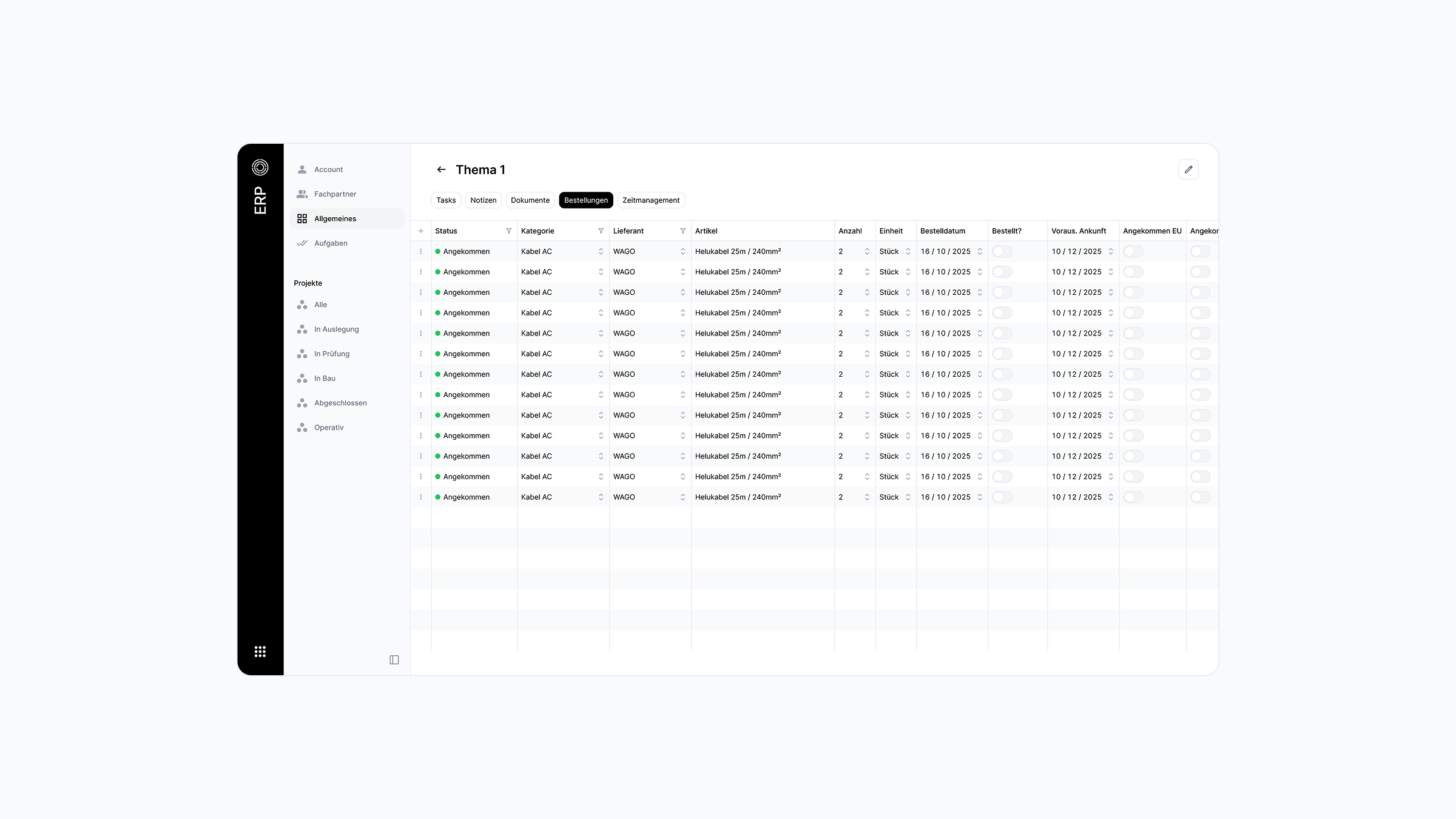Image resolution: width=1456 pixels, height=819 pixels.
Task: Open the Dokumente tab
Action: [x=530, y=200]
